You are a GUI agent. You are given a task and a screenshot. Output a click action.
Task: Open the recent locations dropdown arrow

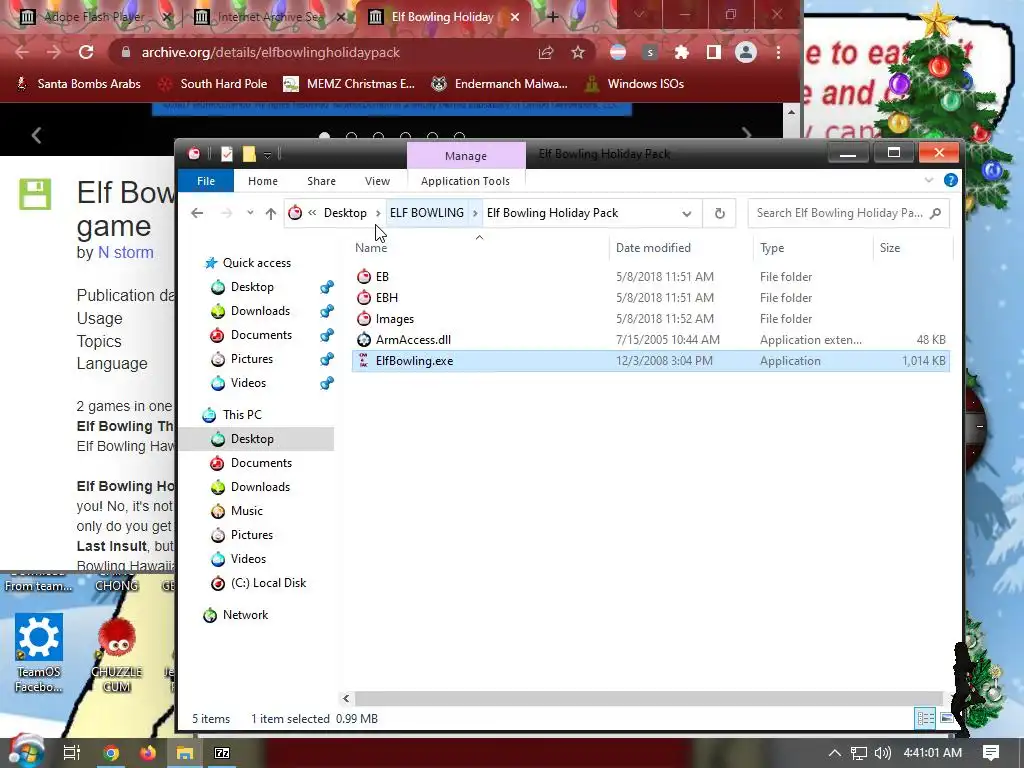coord(250,213)
